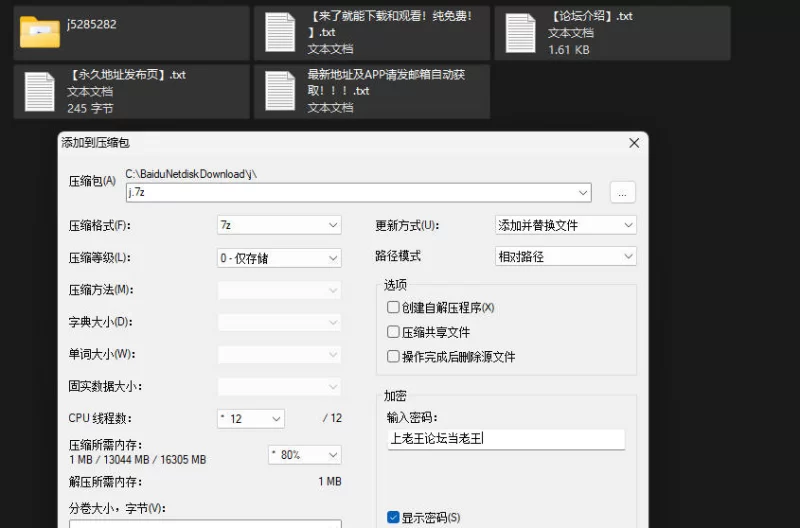The width and height of the screenshot is (800, 528).
Task: Click the browse '...' button for archive path
Action: click(622, 192)
